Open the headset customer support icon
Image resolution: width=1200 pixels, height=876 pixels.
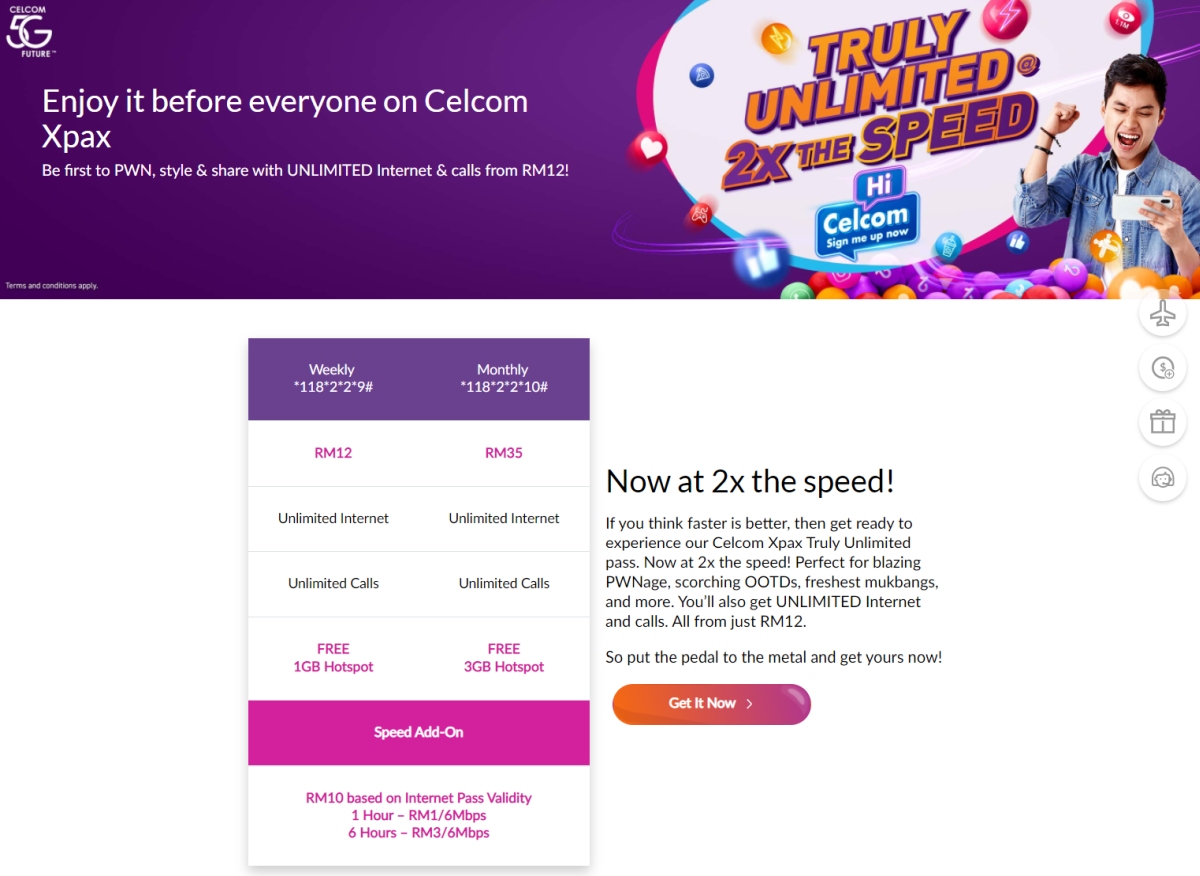click(x=1162, y=478)
